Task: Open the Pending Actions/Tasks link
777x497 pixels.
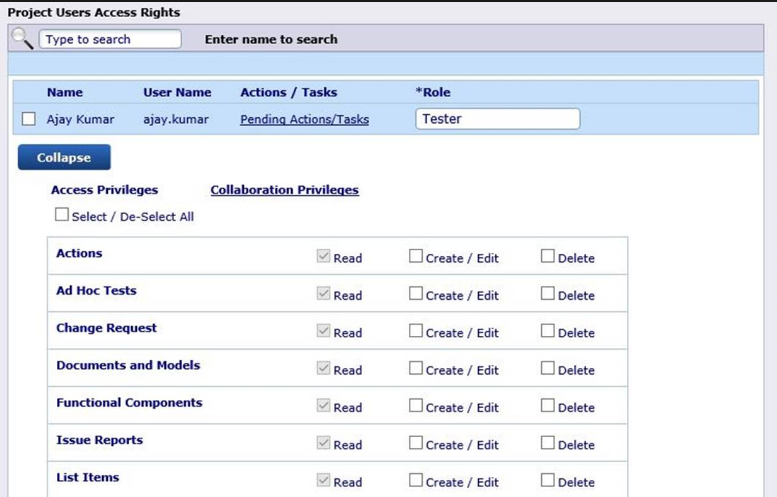Action: coord(304,119)
